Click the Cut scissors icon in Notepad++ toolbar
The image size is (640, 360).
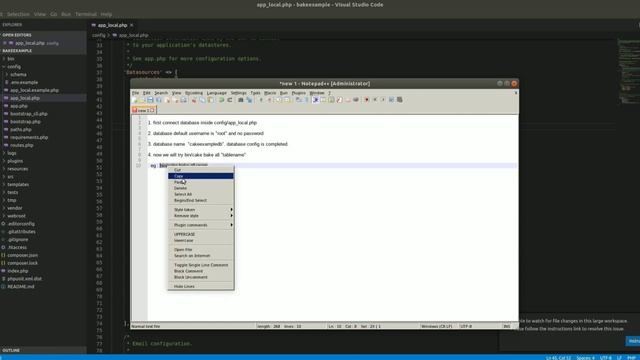193,100
